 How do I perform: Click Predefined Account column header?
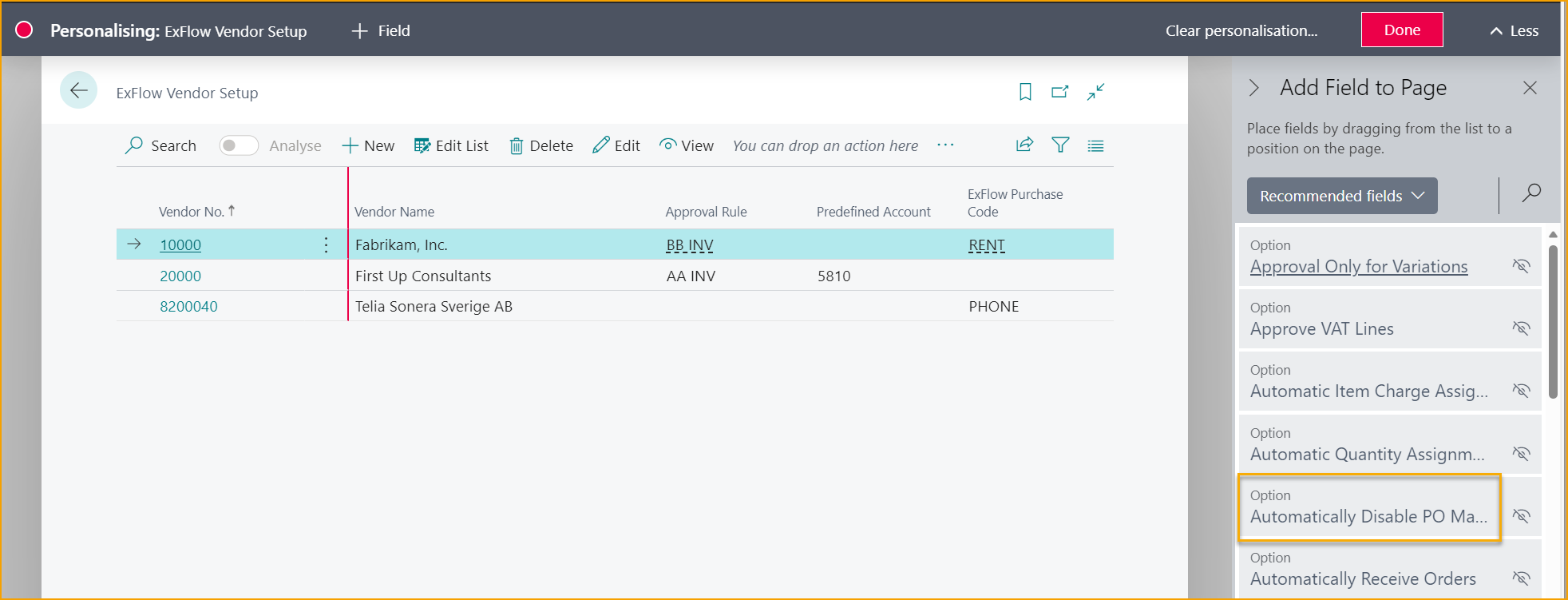click(873, 212)
